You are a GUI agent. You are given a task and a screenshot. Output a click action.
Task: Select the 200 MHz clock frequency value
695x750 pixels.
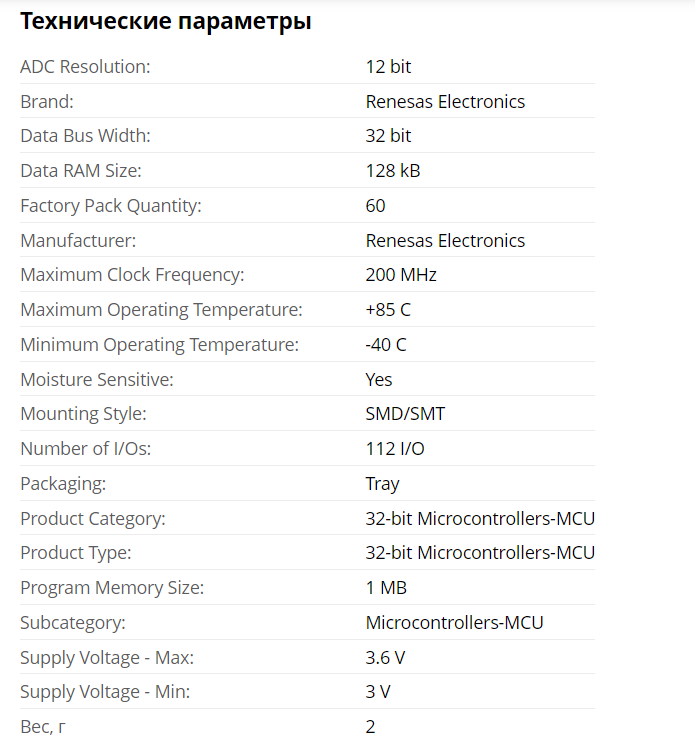pos(401,275)
